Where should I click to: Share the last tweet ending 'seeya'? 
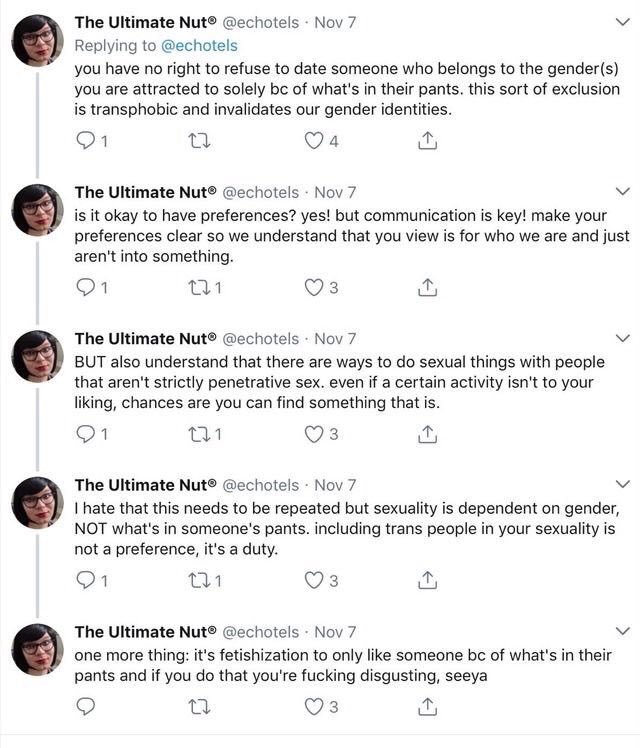428,706
